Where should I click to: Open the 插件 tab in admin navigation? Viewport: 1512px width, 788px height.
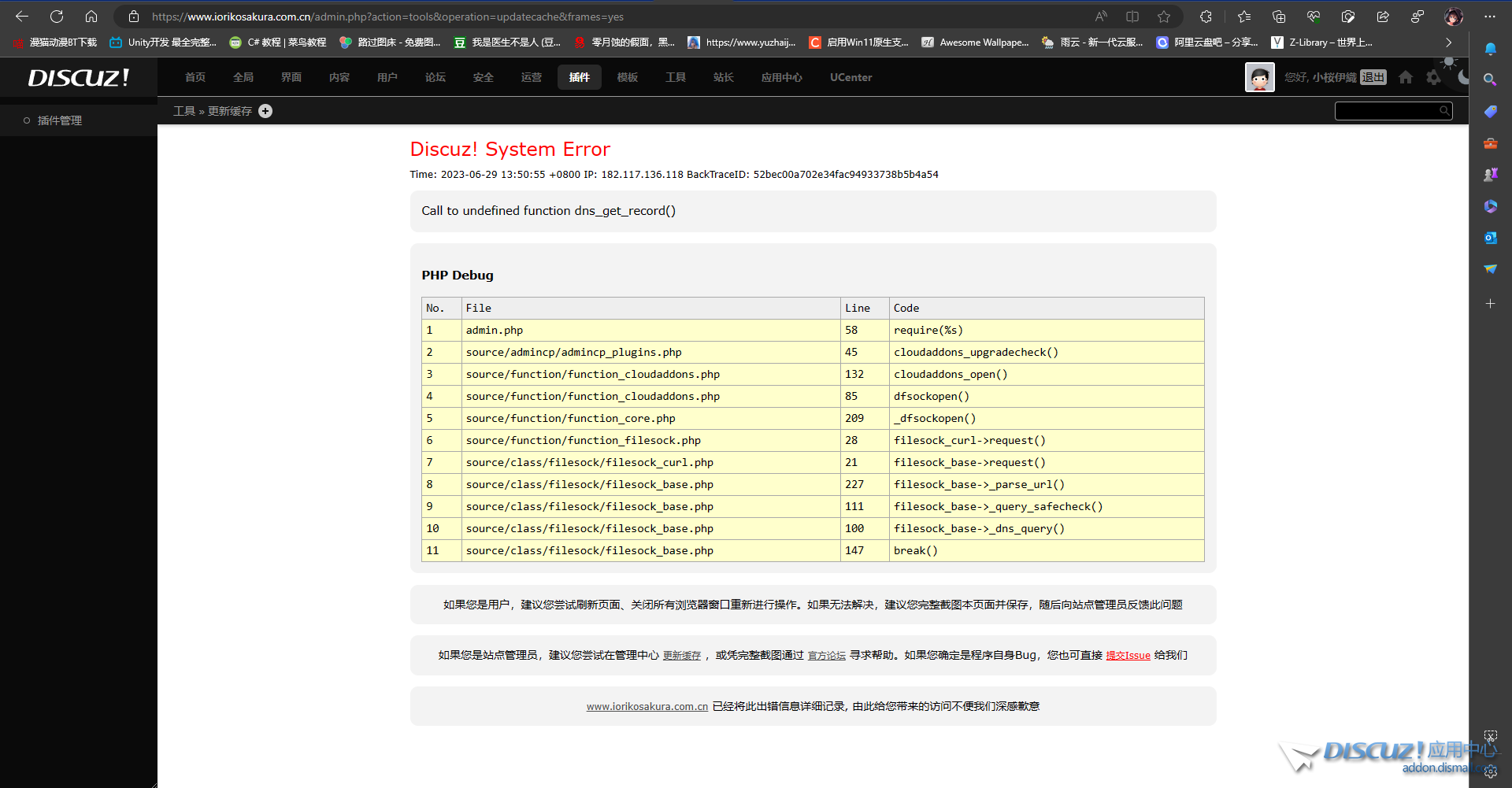[579, 77]
